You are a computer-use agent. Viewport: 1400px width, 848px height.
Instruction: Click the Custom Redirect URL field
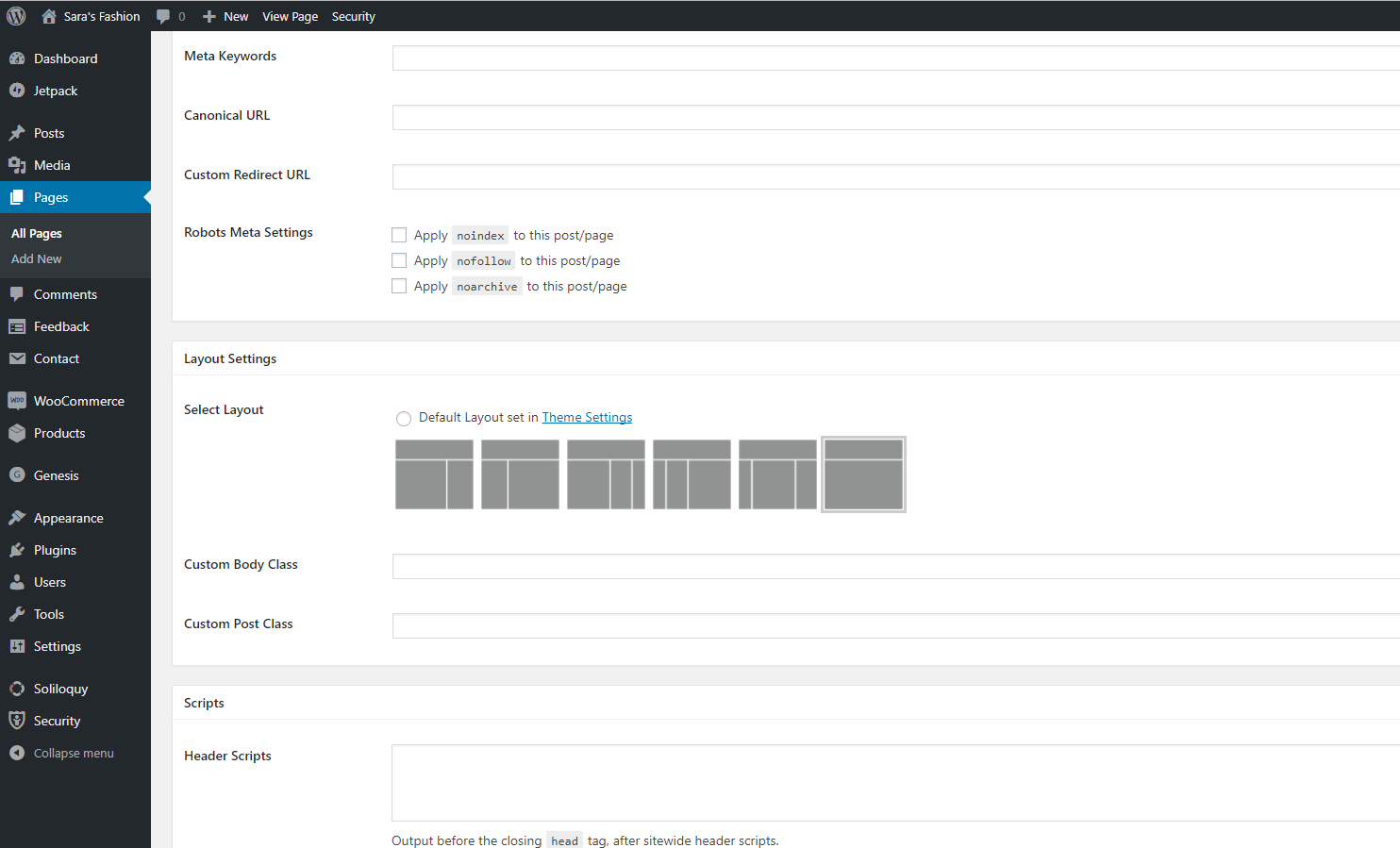896,177
